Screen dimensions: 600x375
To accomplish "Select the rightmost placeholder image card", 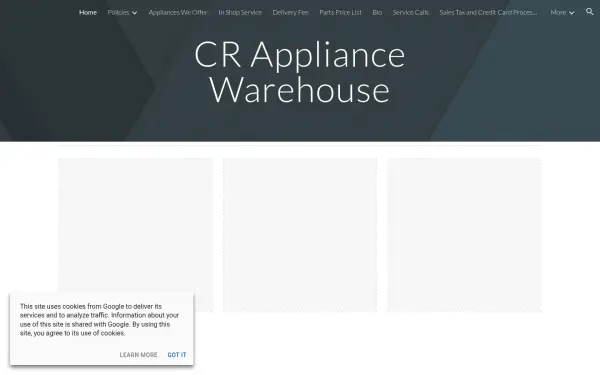I will click(465, 235).
